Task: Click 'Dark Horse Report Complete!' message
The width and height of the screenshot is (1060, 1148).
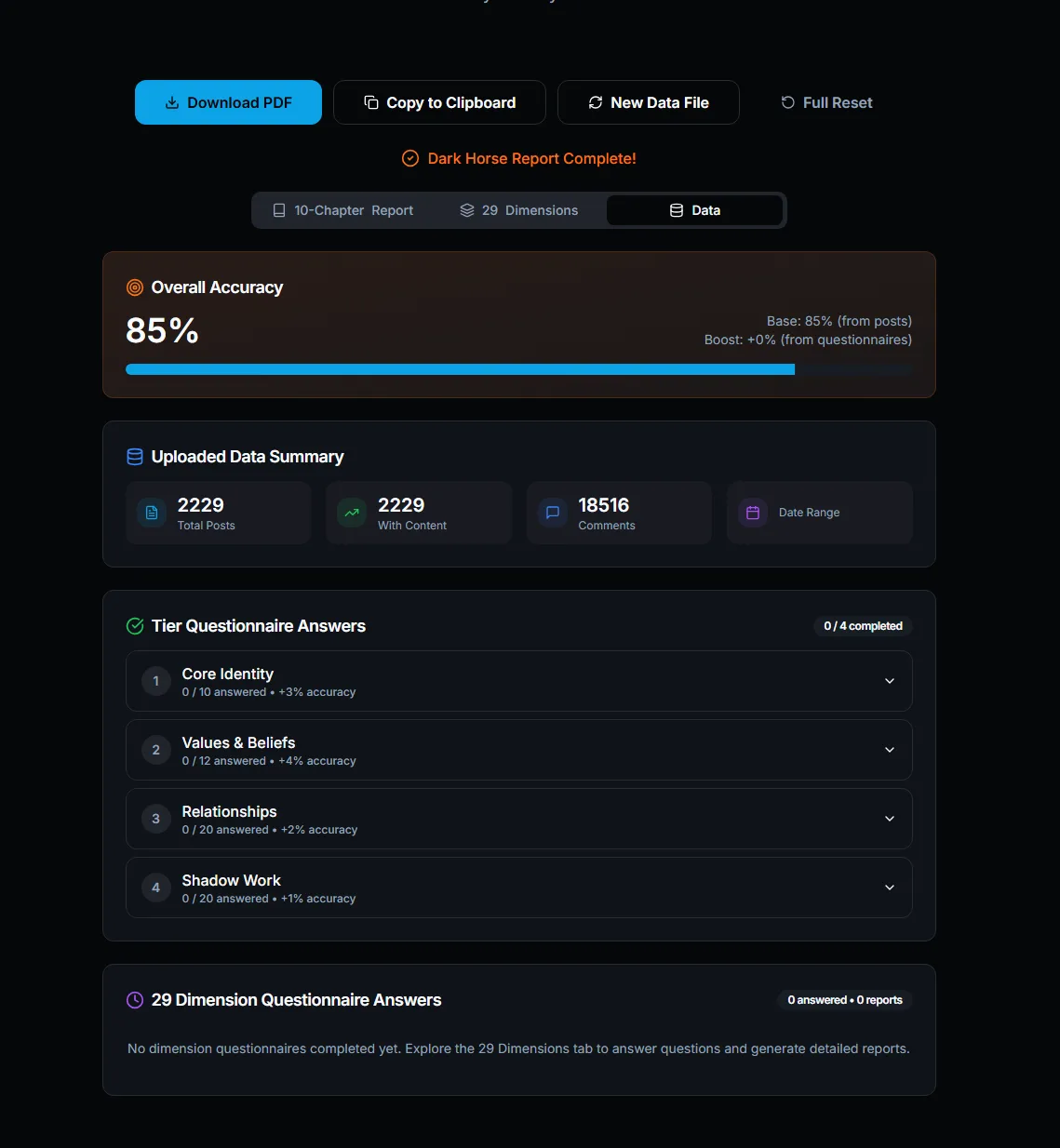Action: click(532, 158)
